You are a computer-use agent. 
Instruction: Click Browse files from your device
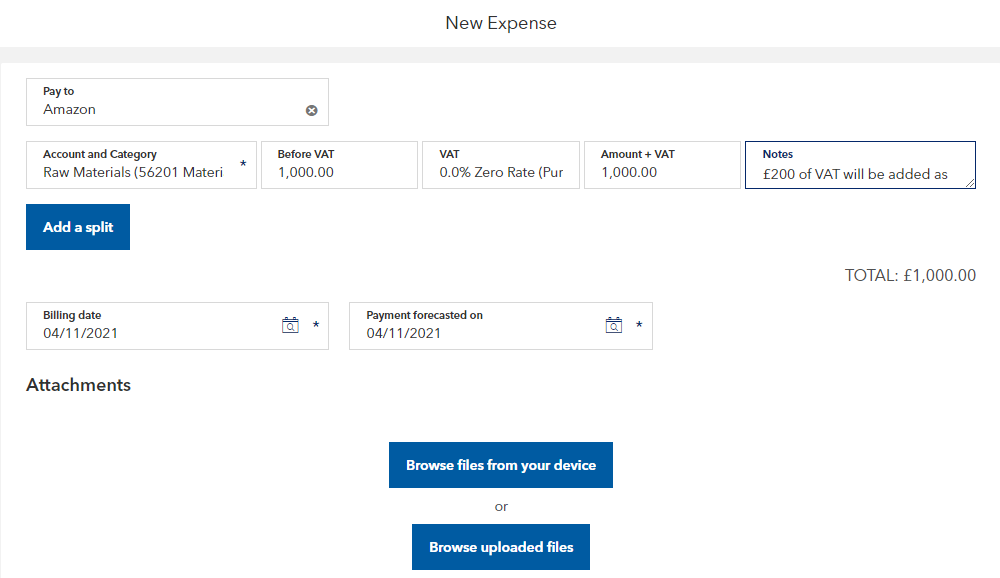(501, 465)
